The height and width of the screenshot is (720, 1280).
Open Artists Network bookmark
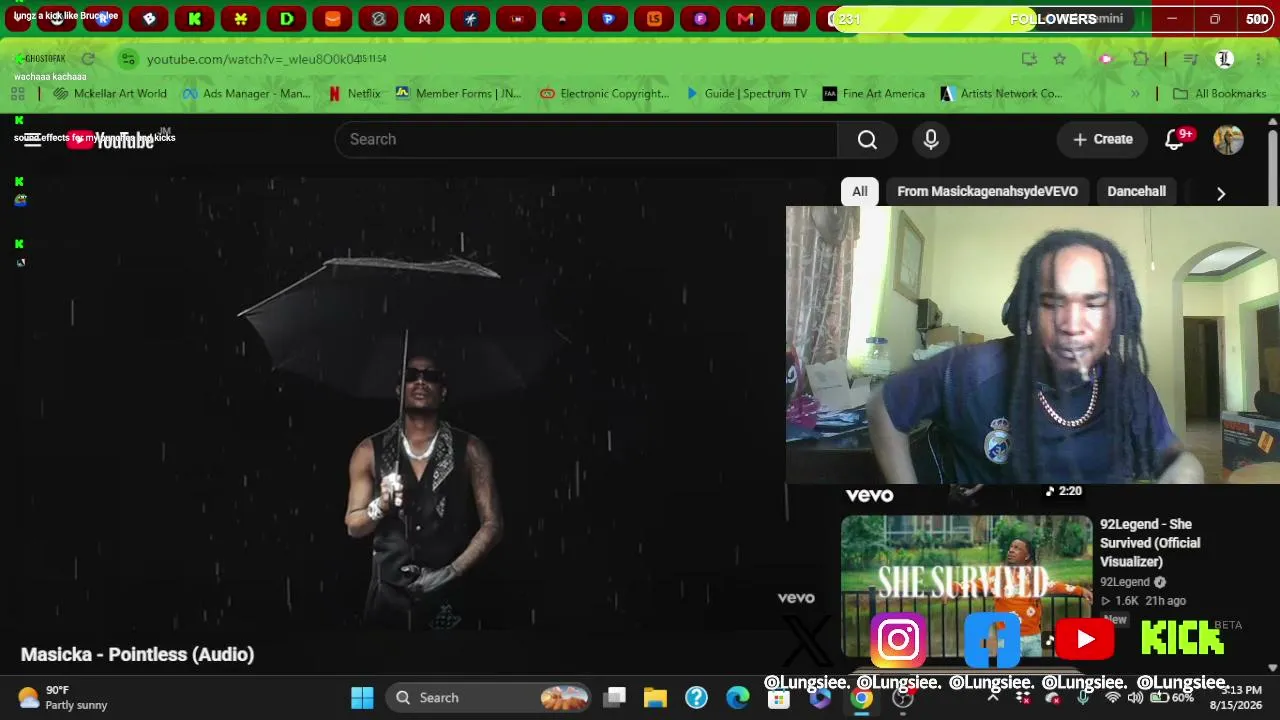1001,94
